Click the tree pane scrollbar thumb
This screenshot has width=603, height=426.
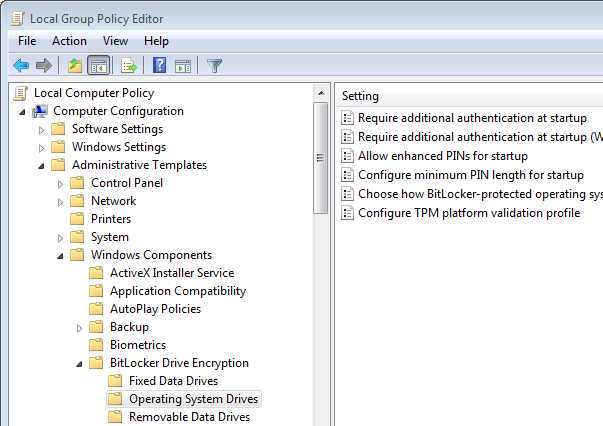coord(320,158)
